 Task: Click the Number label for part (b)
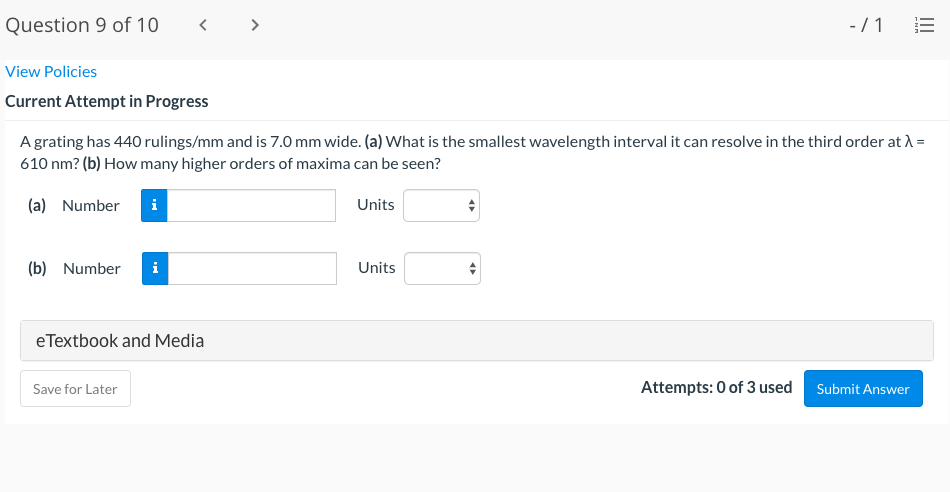click(91, 268)
